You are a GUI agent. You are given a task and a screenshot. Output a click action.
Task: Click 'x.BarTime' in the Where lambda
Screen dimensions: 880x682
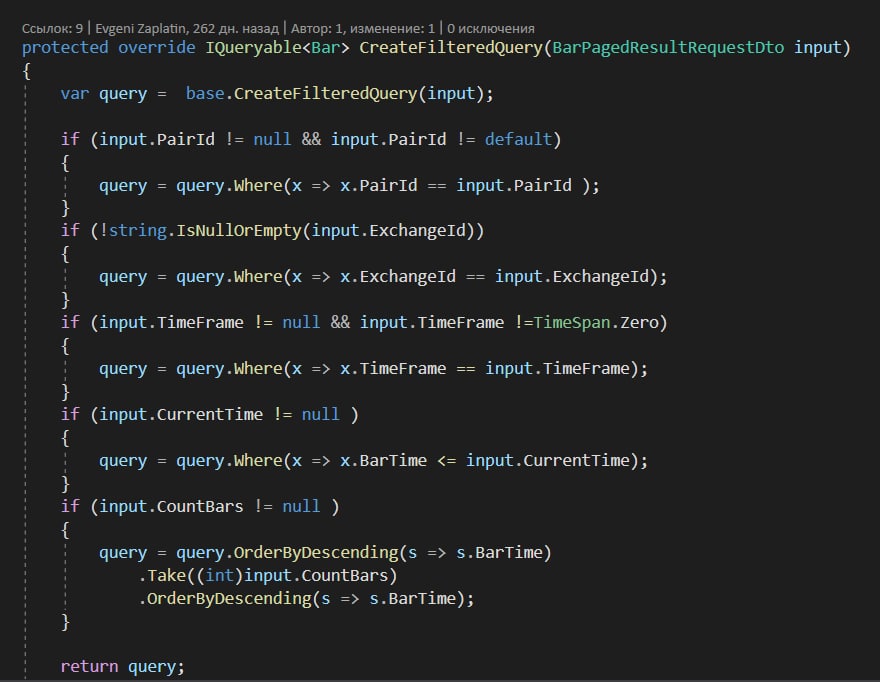[x=383, y=461]
